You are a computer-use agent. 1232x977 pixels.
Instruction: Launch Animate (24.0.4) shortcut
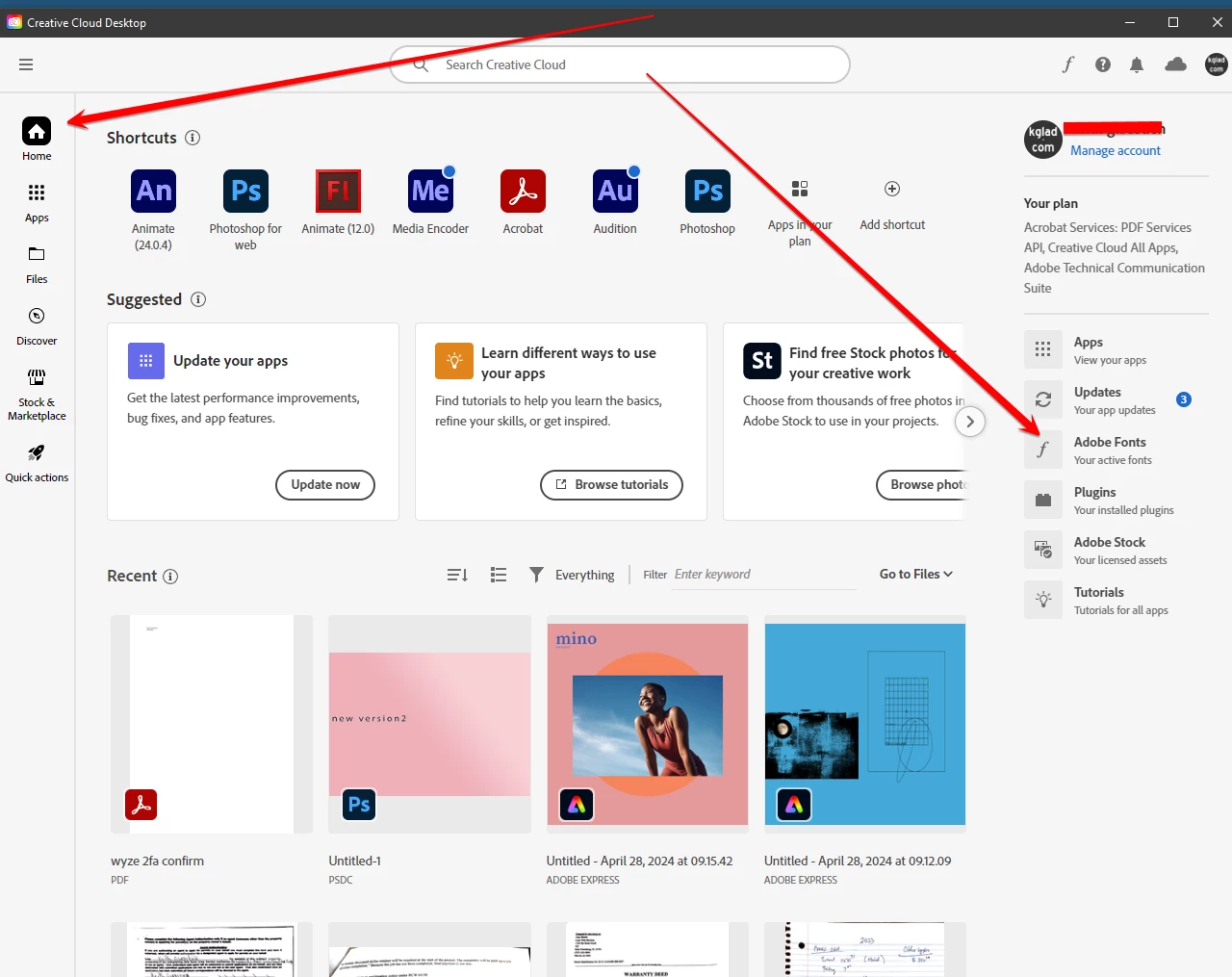tap(153, 191)
